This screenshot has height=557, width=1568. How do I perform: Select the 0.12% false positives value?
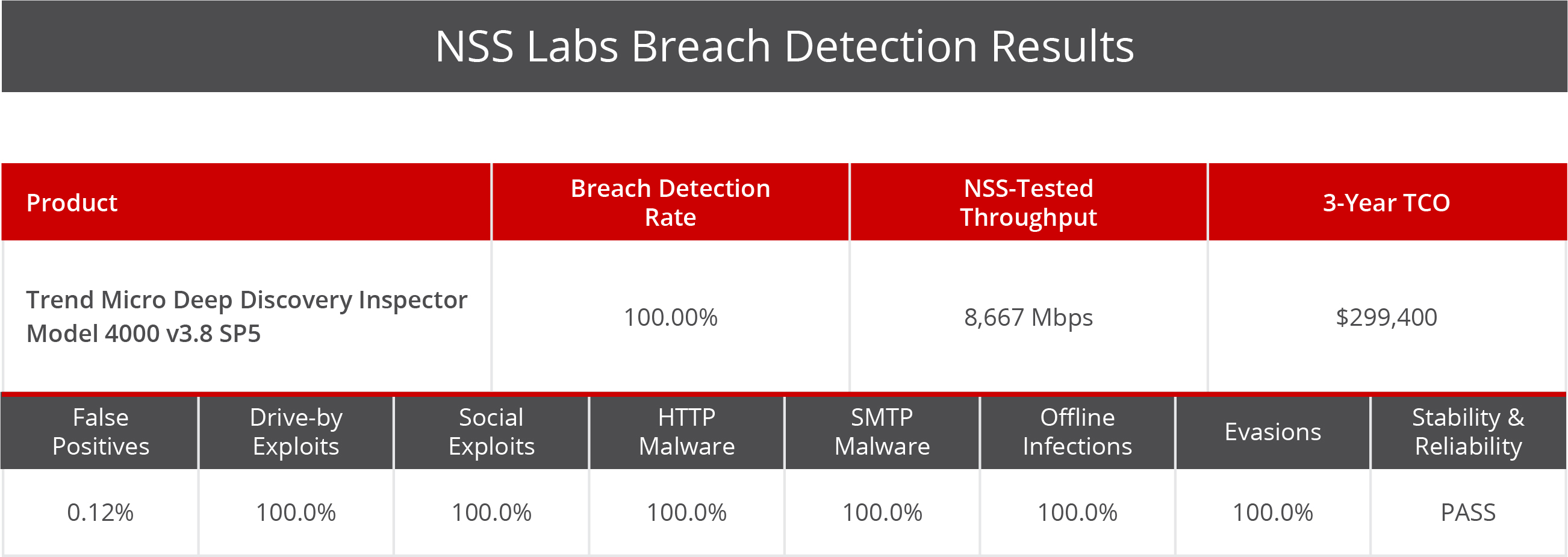click(x=101, y=512)
